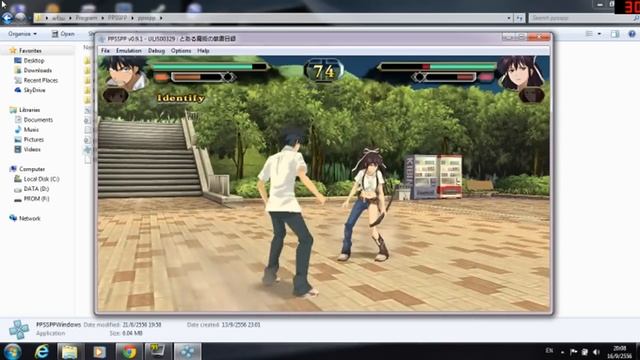Image resolution: width=640 pixels, height=360 pixels.
Task: Click the left player character portrait
Action: (125, 73)
